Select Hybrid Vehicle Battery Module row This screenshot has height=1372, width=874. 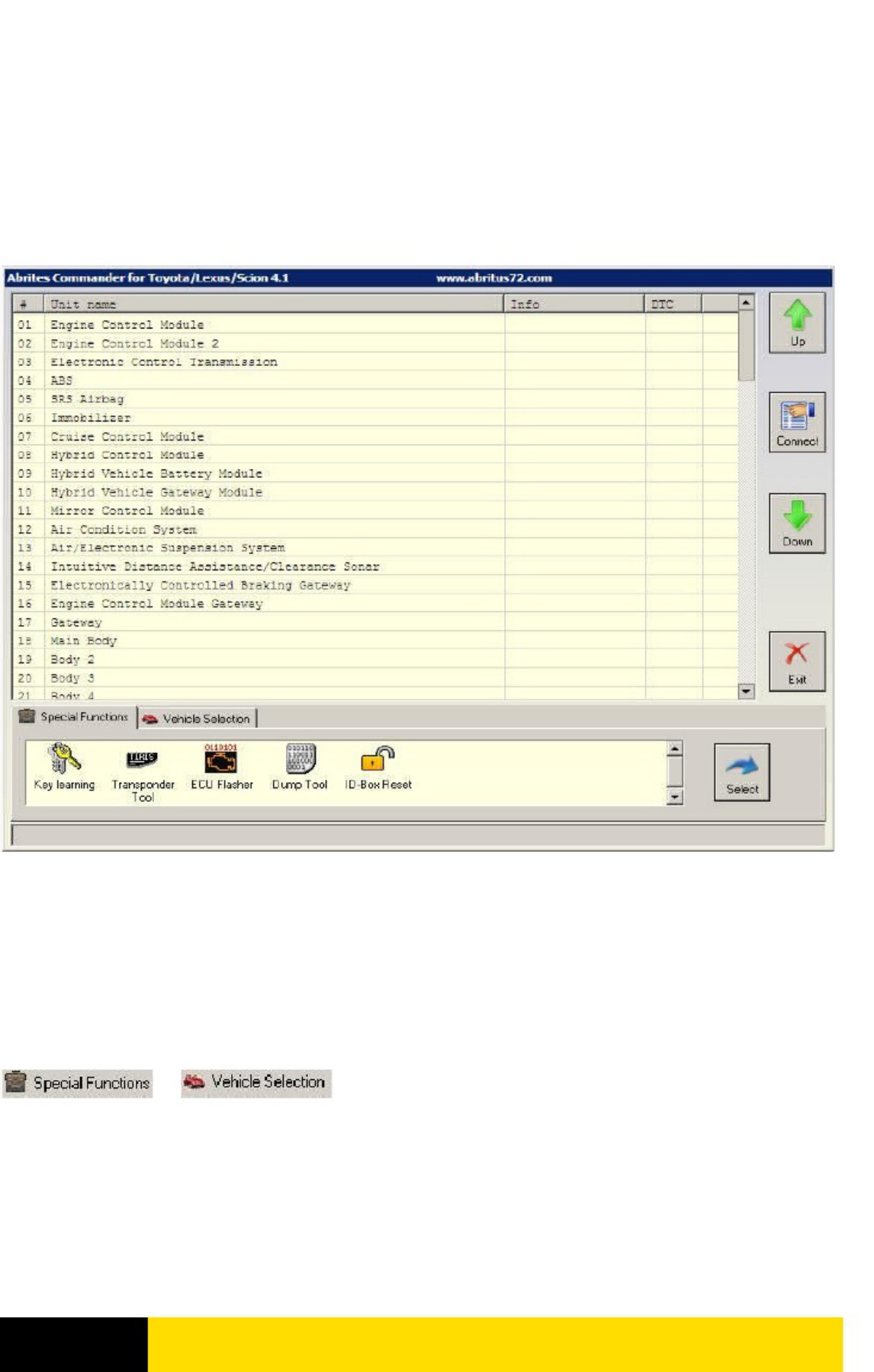pyautogui.click(x=376, y=473)
